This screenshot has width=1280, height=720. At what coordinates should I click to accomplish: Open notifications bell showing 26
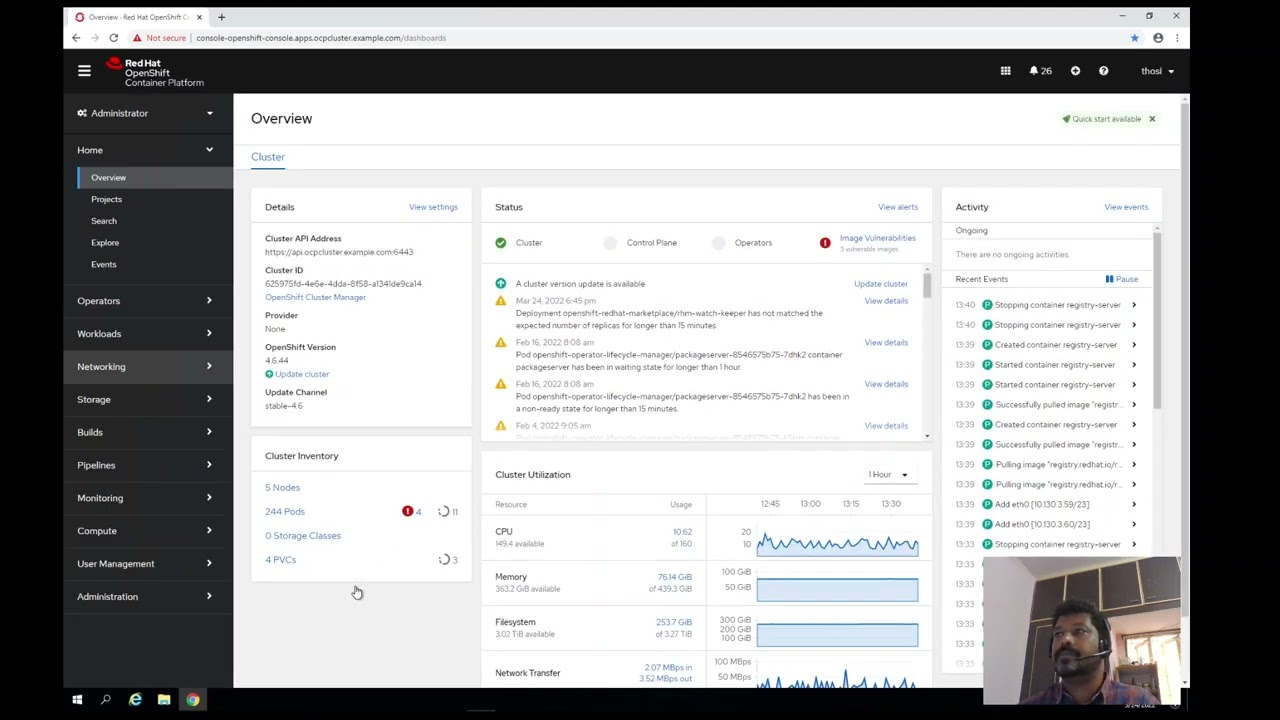tap(1040, 71)
